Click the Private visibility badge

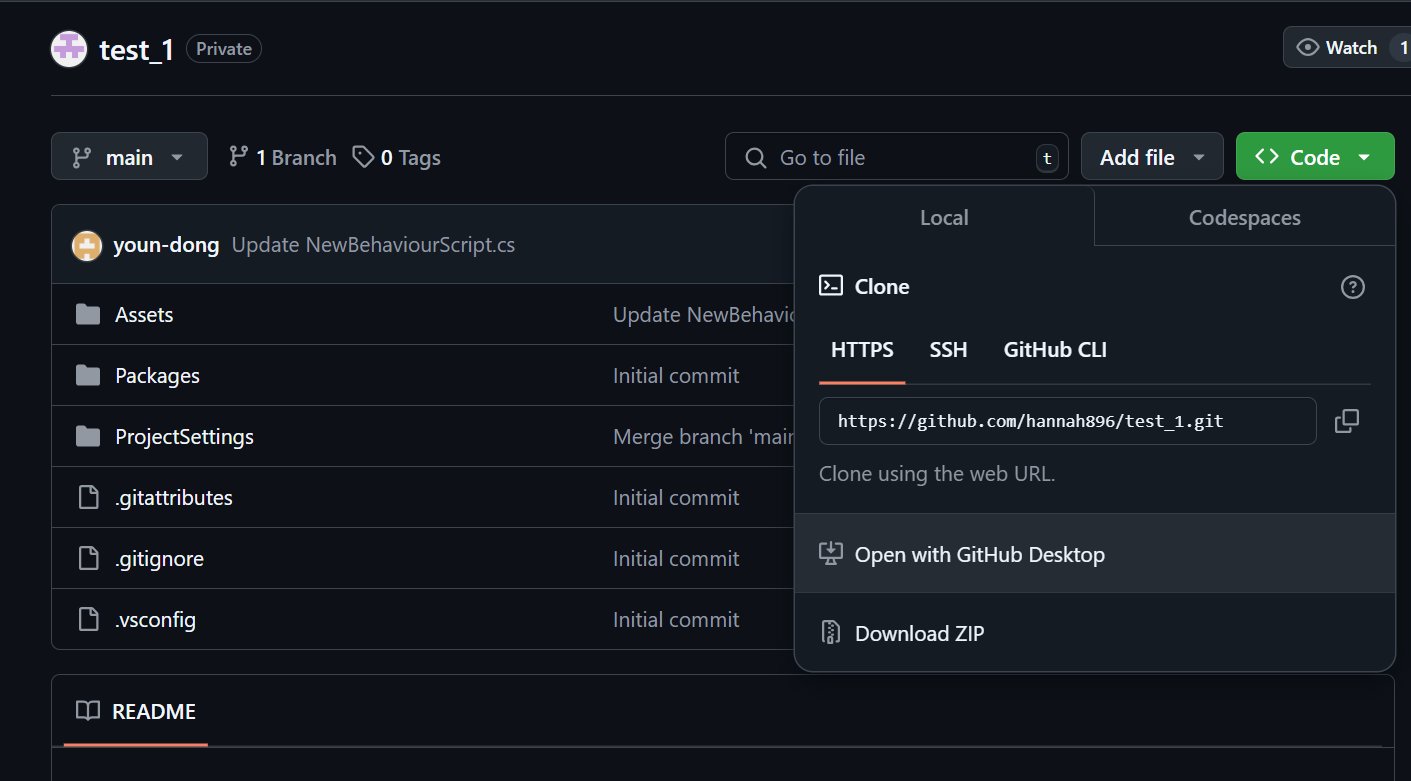224,49
